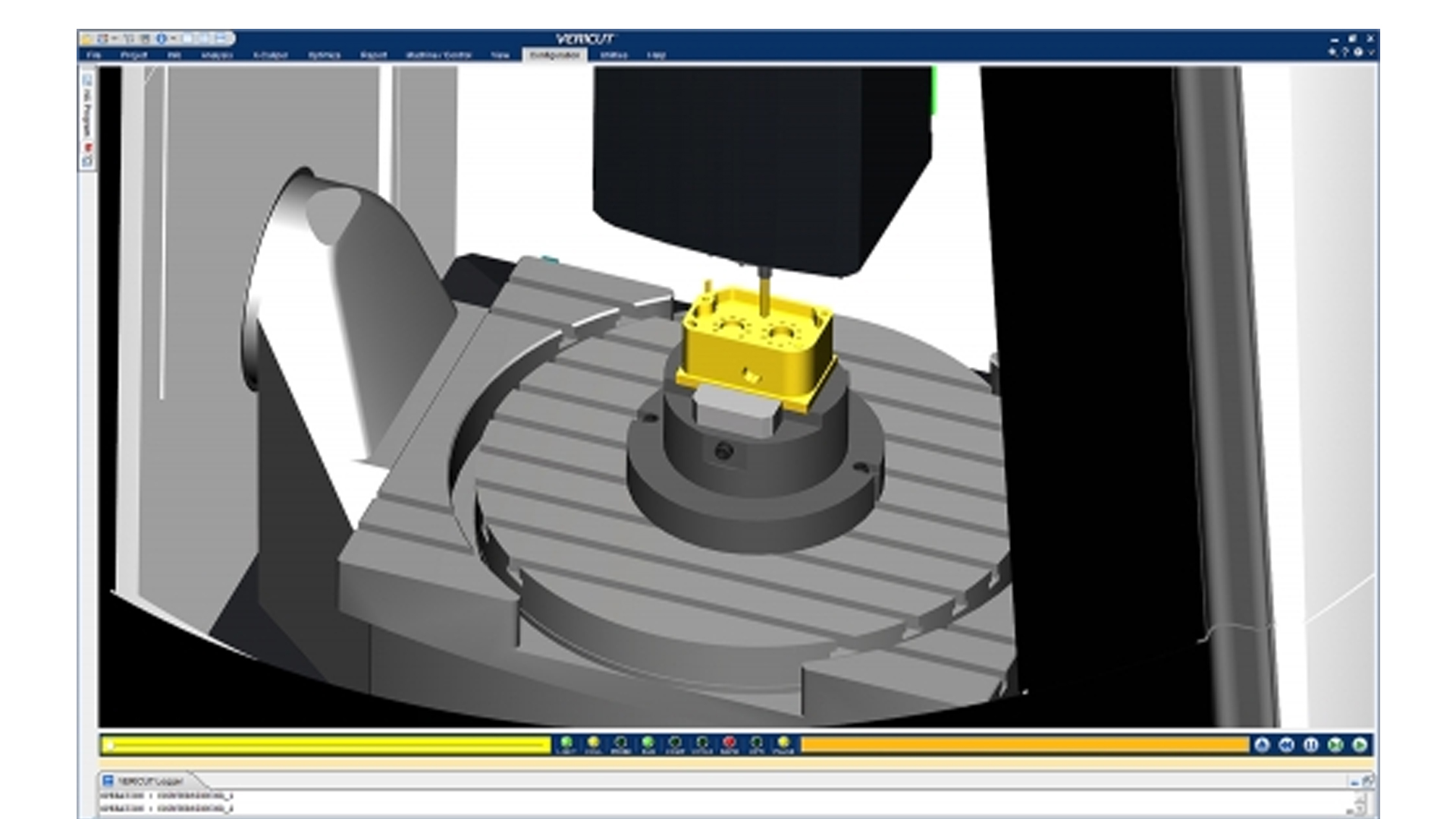Open the Project menu
Viewport: 1456px width, 819px height.
tap(133, 55)
